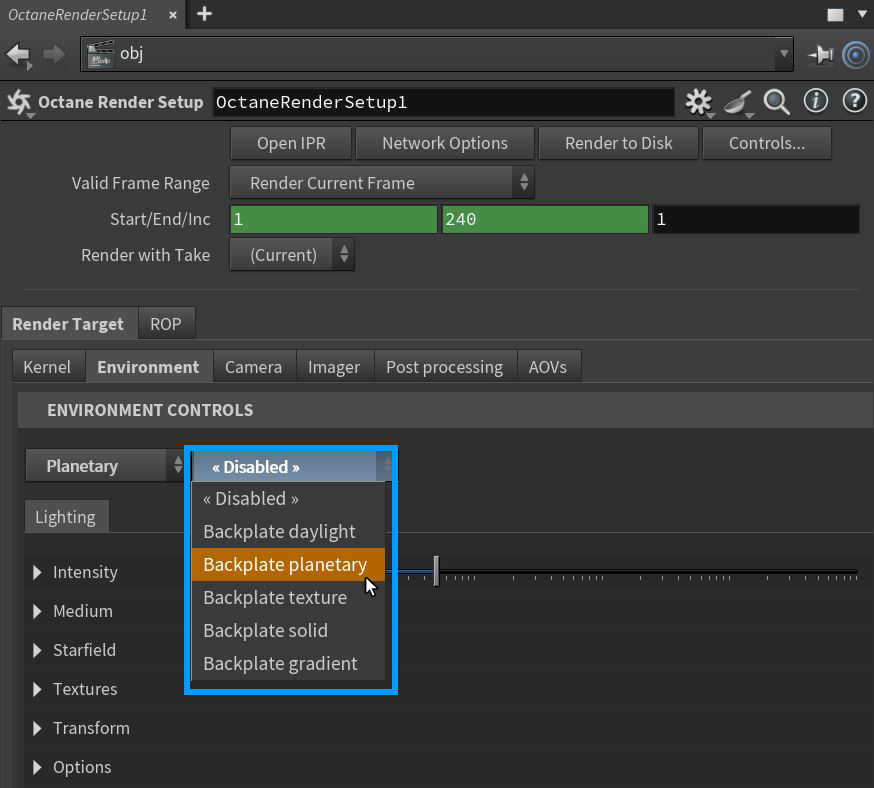Image resolution: width=874 pixels, height=788 pixels.
Task: Open the Planetary environment type dropdown
Action: [105, 466]
